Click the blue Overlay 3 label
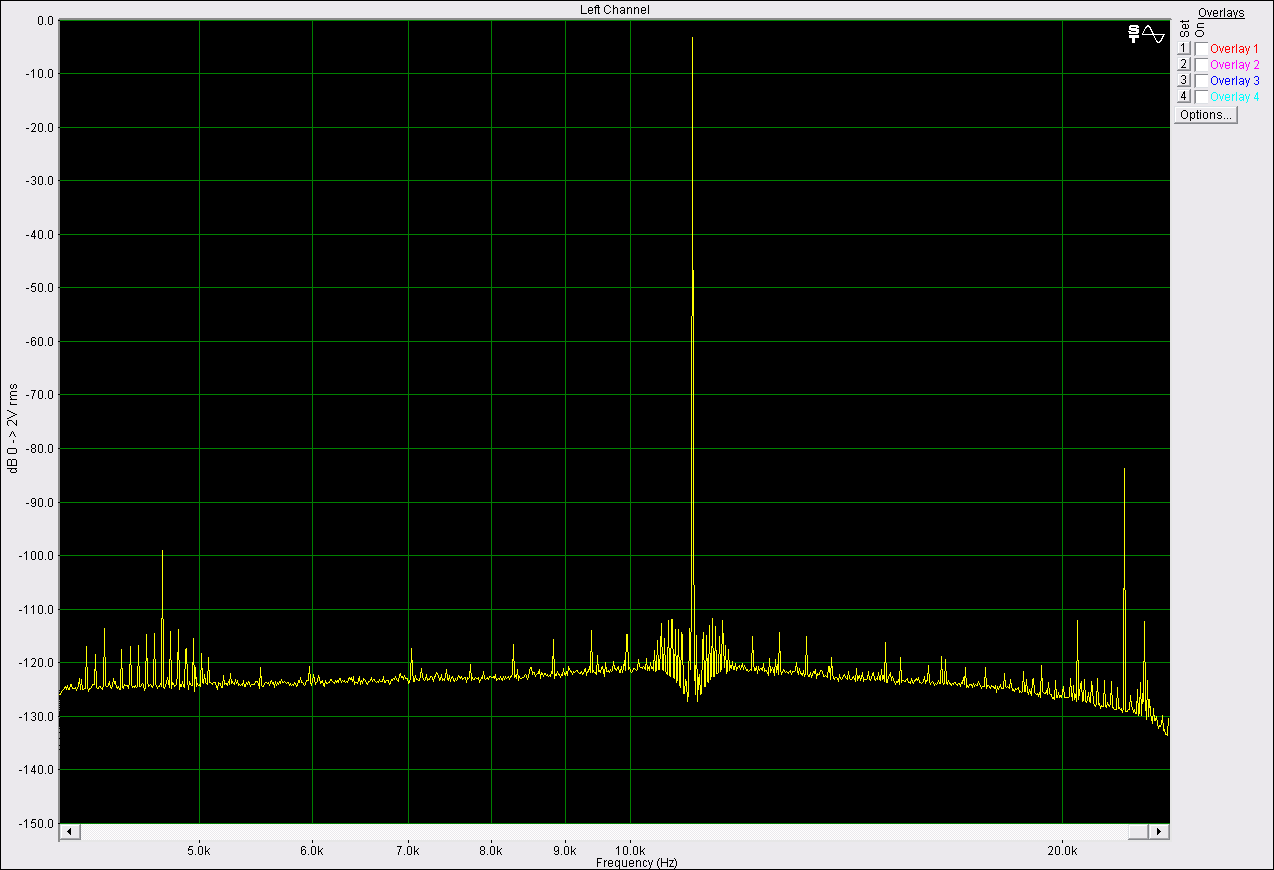1274x870 pixels. [1234, 80]
